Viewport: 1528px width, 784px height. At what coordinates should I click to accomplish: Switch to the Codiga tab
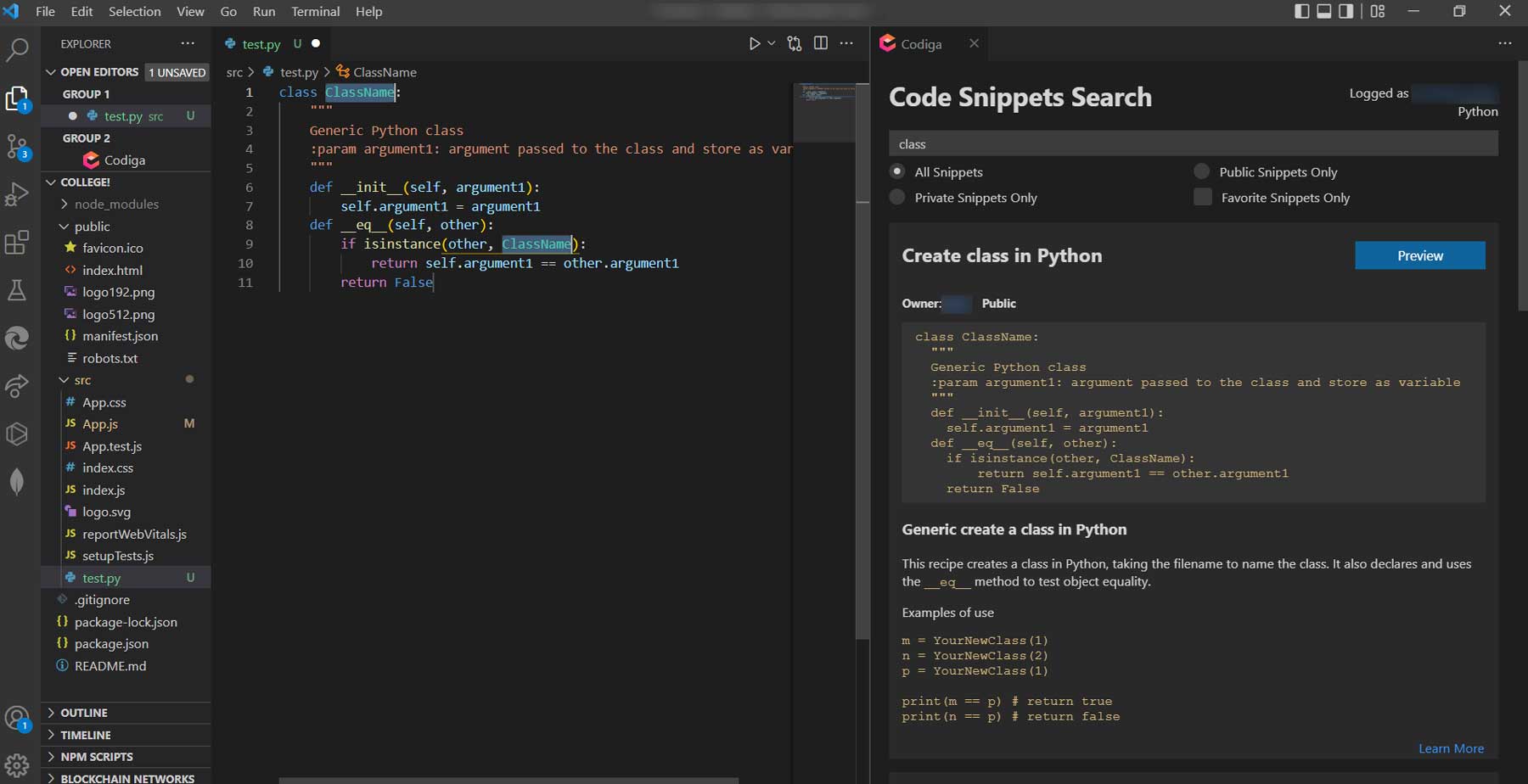[922, 43]
